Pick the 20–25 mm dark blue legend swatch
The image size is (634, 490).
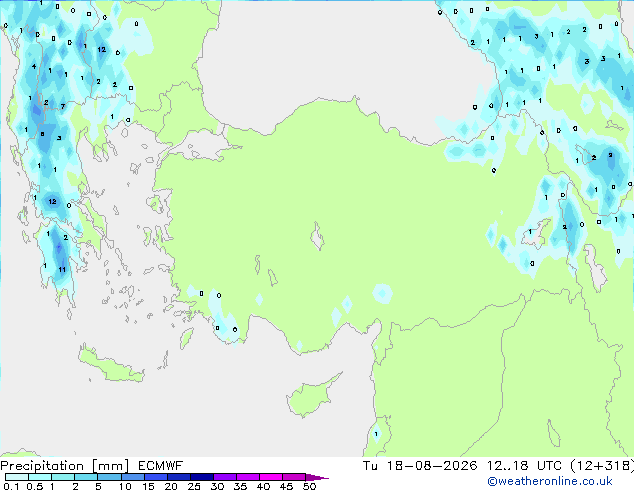point(179,477)
